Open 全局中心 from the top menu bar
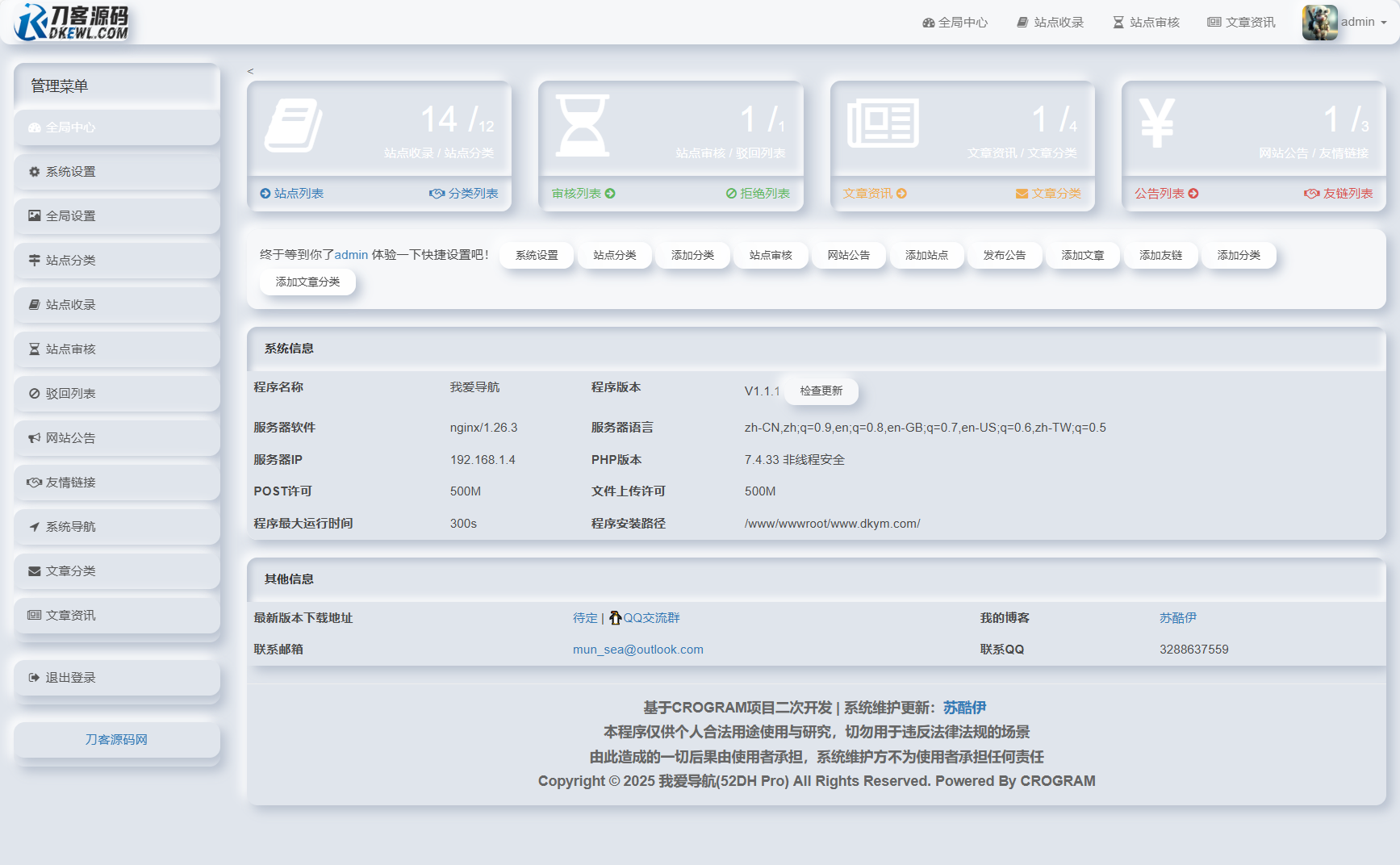 [x=955, y=22]
